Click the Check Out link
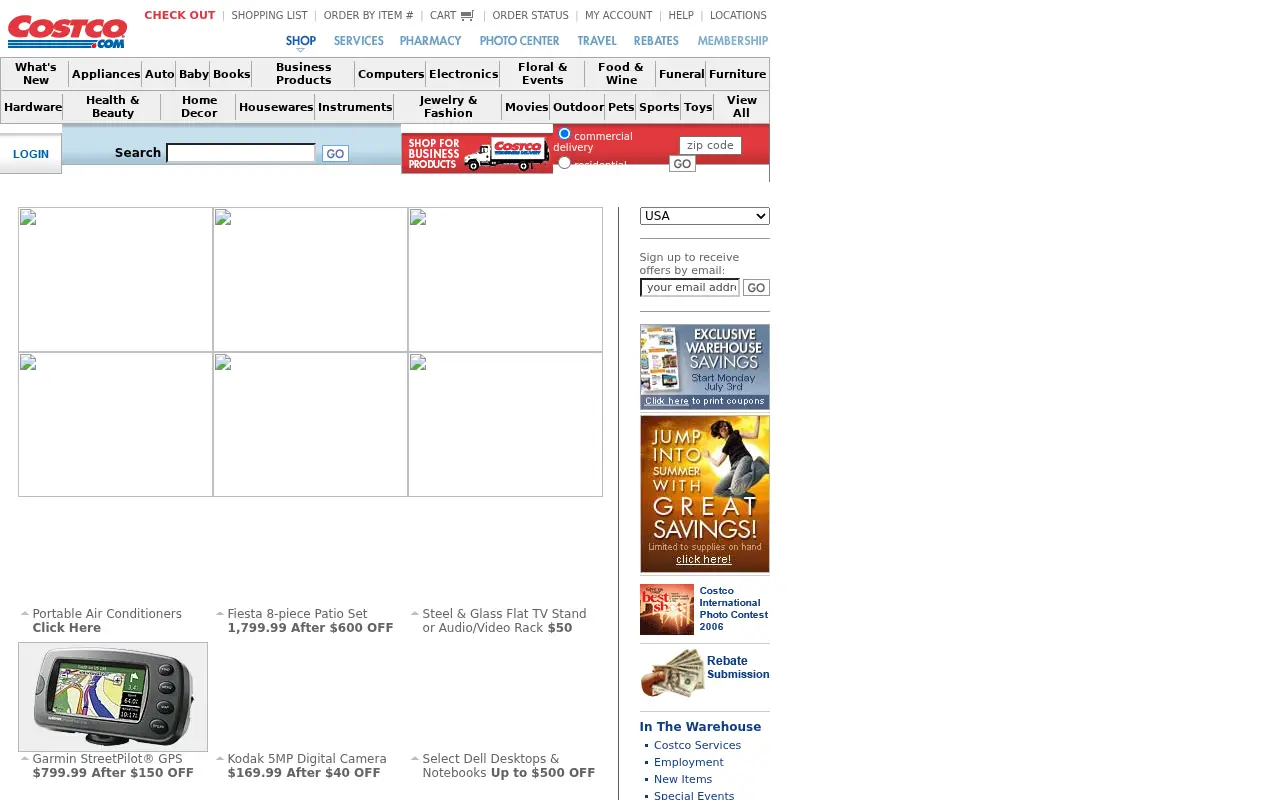This screenshot has height=800, width=1280. (179, 15)
